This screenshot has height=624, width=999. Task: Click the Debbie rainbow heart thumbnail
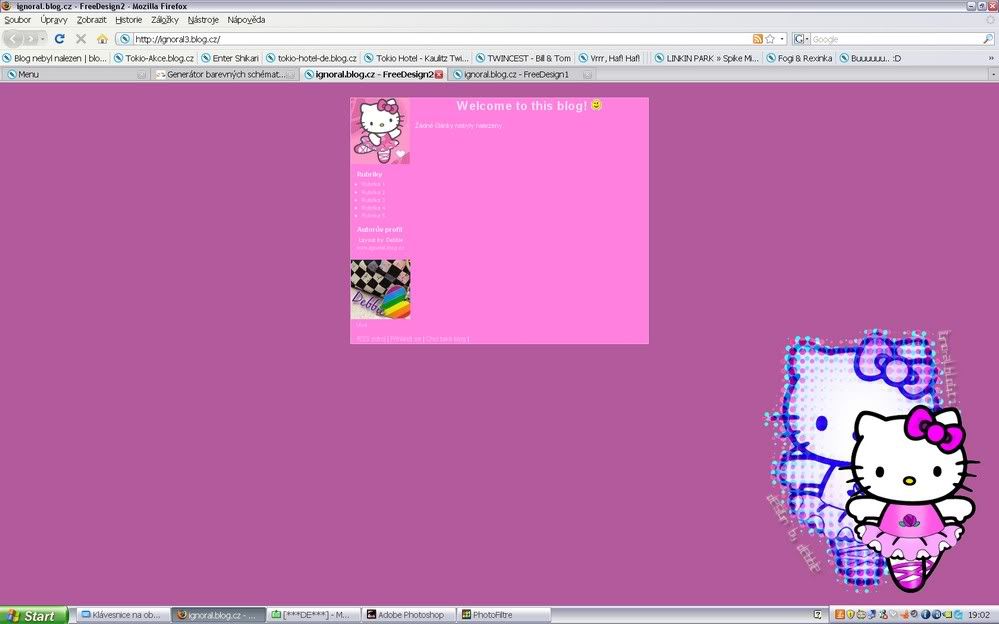pyautogui.click(x=380, y=290)
